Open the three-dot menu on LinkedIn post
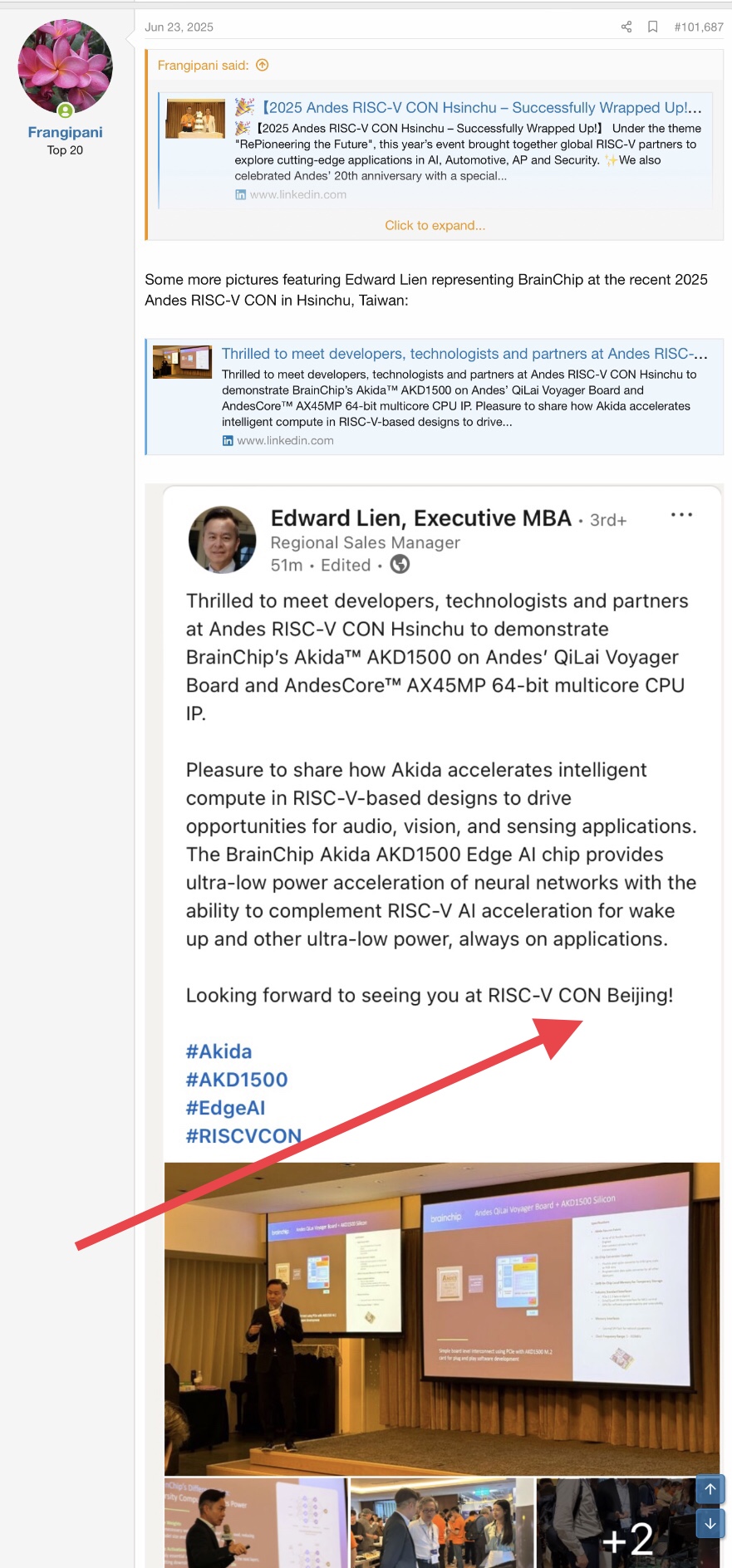This screenshot has width=732, height=1568. (x=681, y=515)
